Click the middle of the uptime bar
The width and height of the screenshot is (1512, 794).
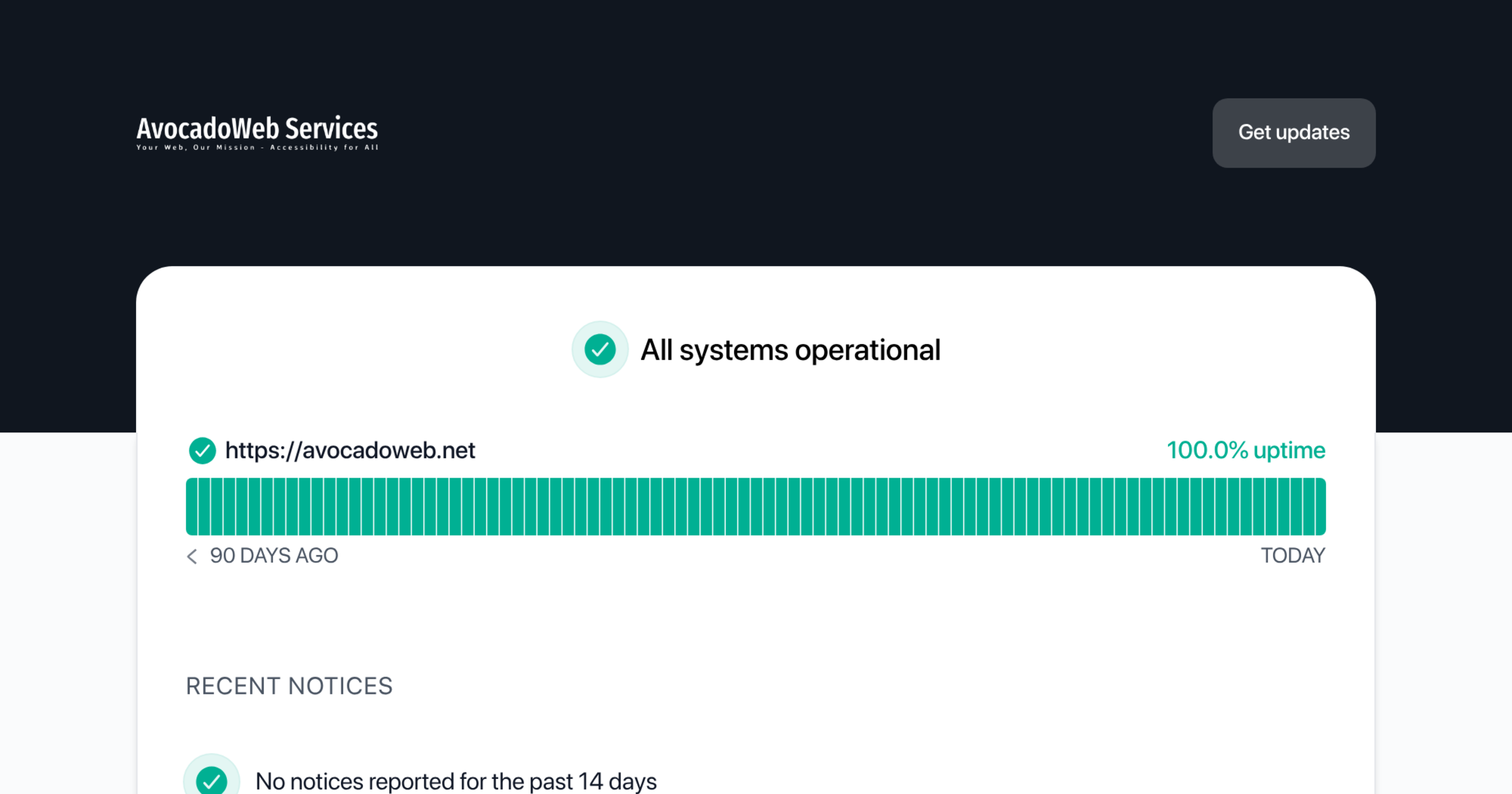tap(756, 507)
